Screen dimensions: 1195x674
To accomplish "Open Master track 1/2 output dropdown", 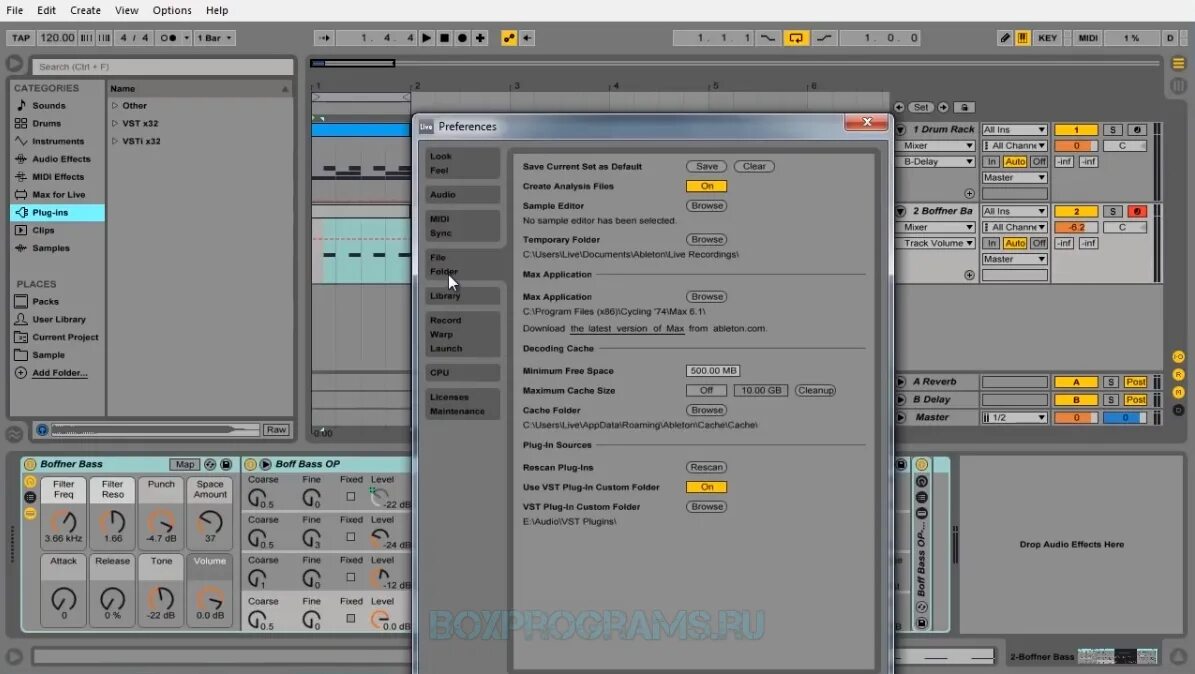I will coord(1014,418).
